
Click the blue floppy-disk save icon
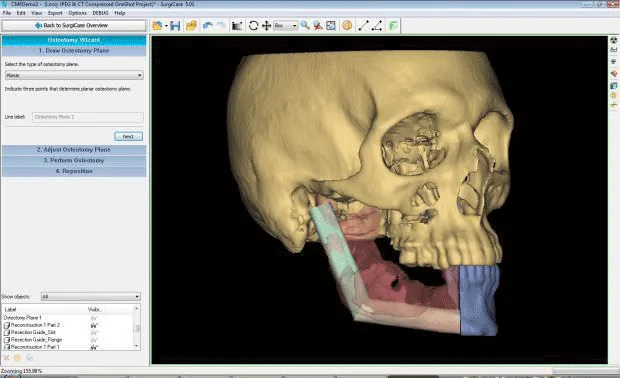pos(175,26)
